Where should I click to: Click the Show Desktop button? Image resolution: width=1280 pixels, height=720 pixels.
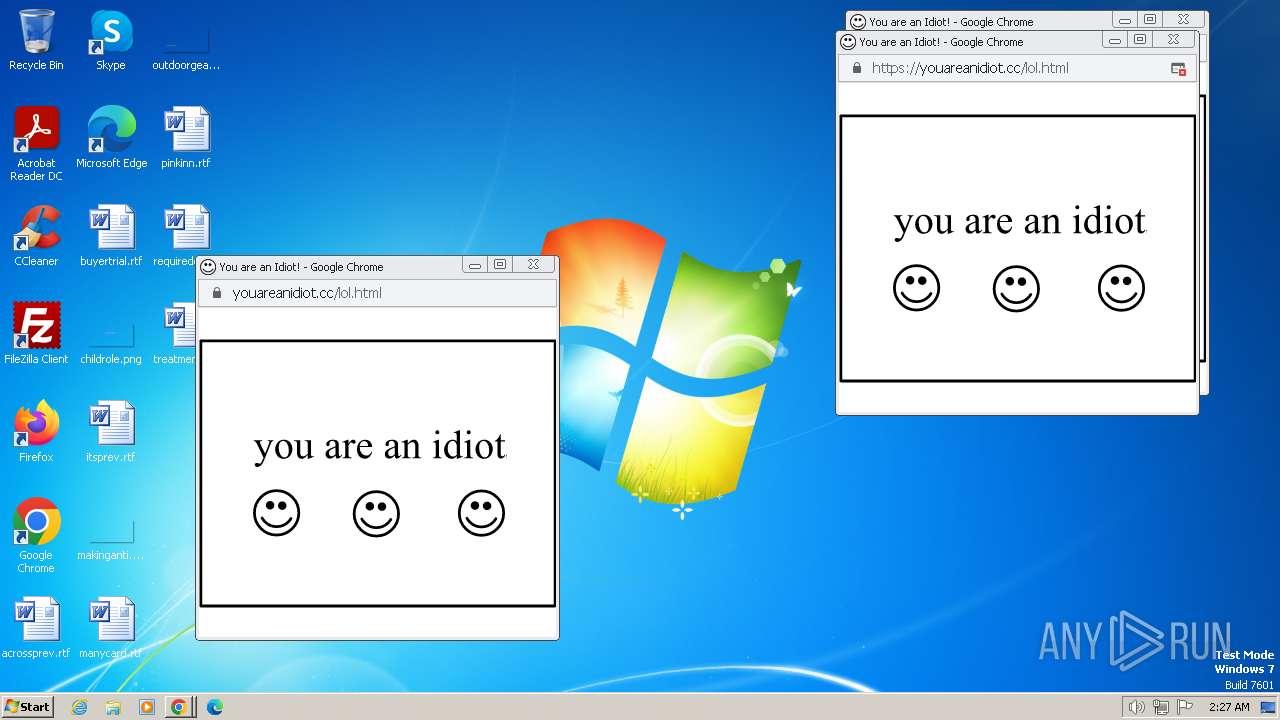[x=1269, y=707]
